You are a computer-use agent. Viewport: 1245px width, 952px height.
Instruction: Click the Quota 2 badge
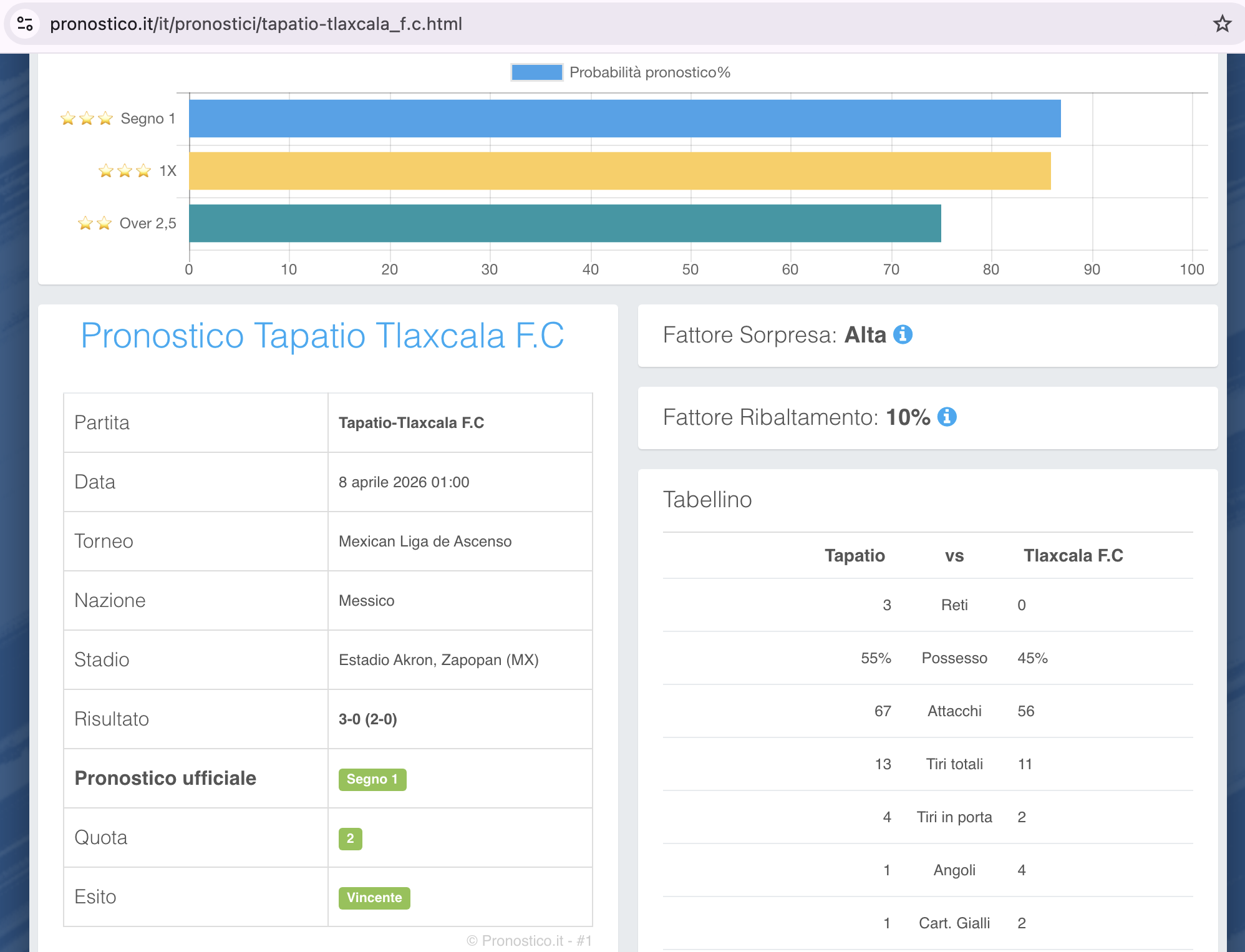coord(350,838)
